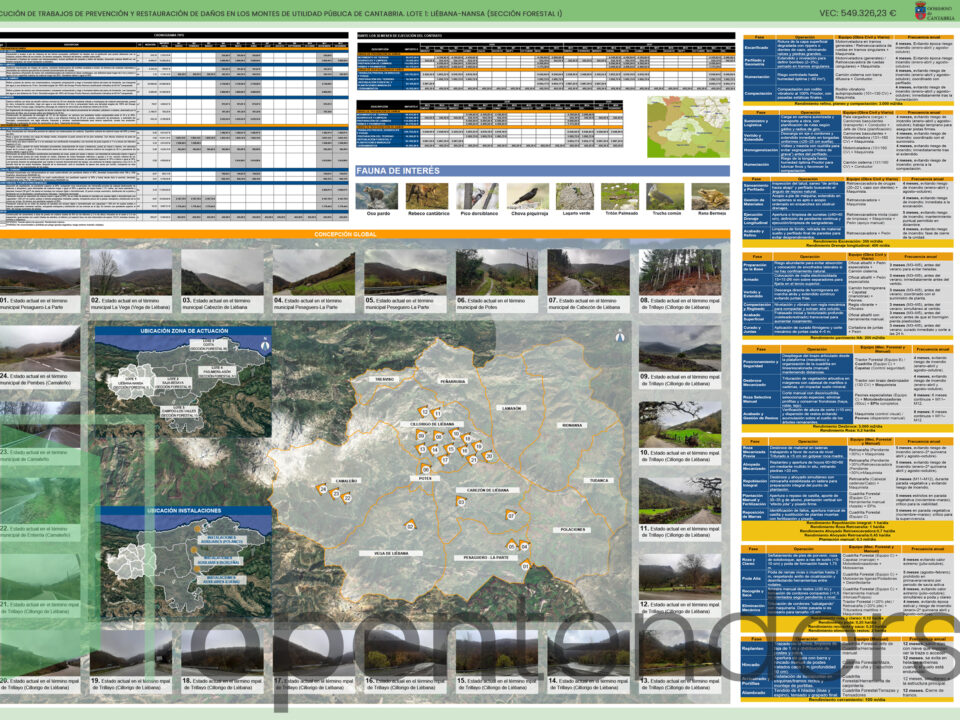Viewport: 960px width, 720px height.
Task: Click the Fauna de Interés heading
Action: 398,171
